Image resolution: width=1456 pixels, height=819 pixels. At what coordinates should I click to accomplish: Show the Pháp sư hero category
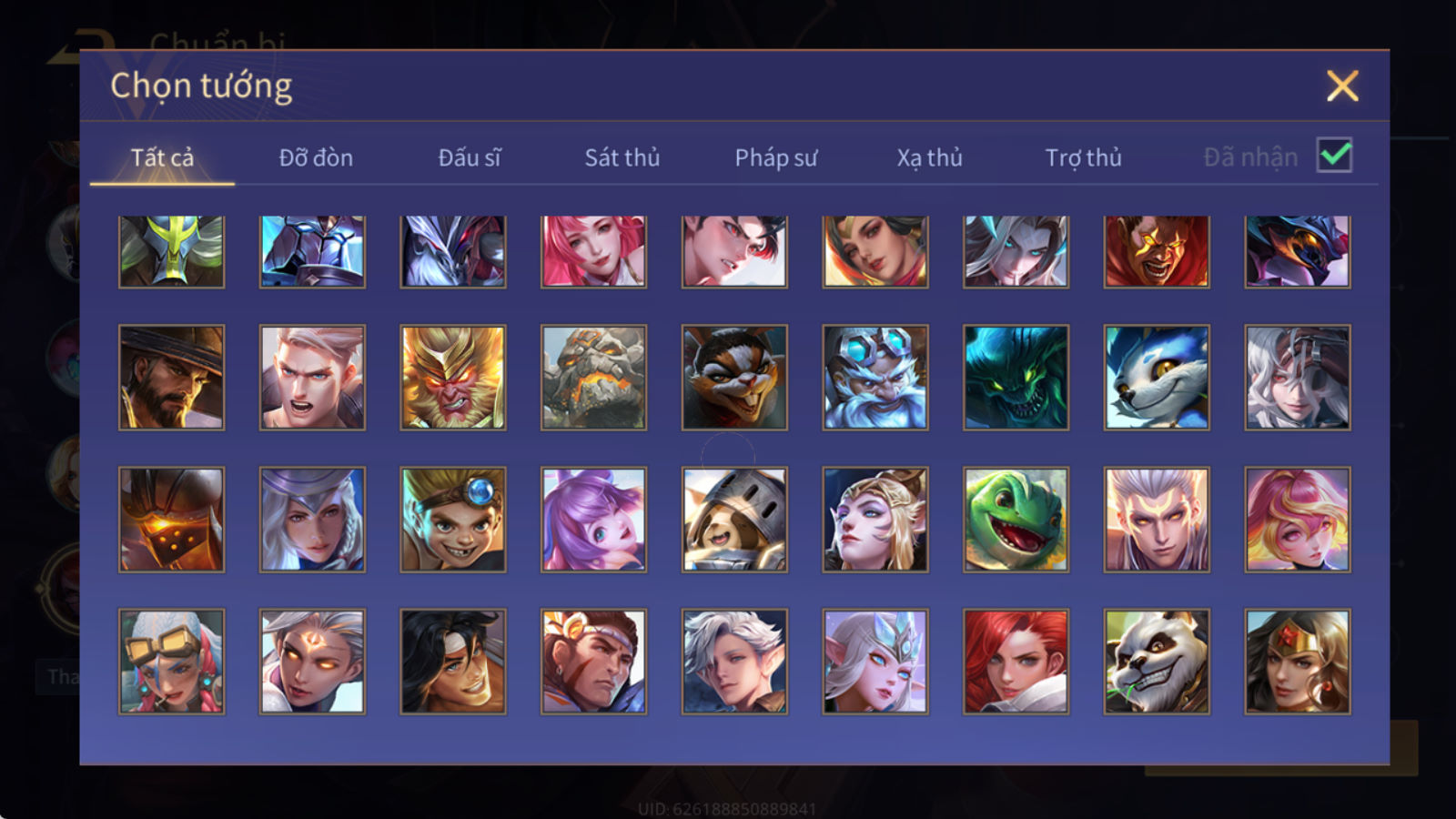point(775,157)
